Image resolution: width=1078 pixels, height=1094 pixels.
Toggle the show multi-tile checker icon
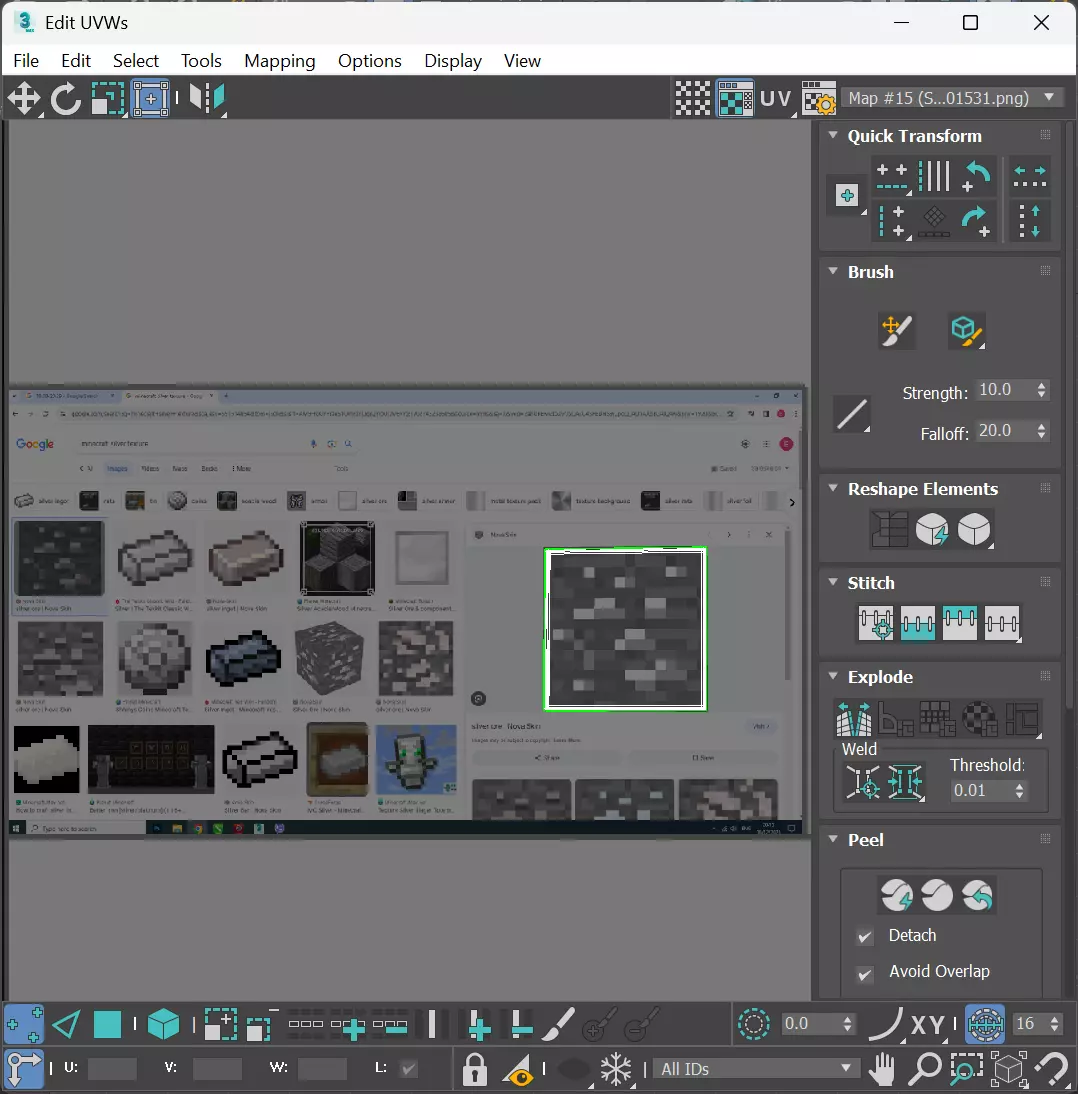(693, 98)
